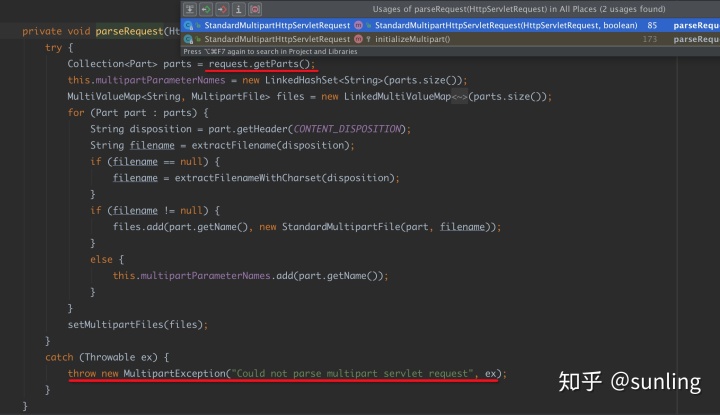Click the 'else' keyword

pyautogui.click(x=101, y=259)
